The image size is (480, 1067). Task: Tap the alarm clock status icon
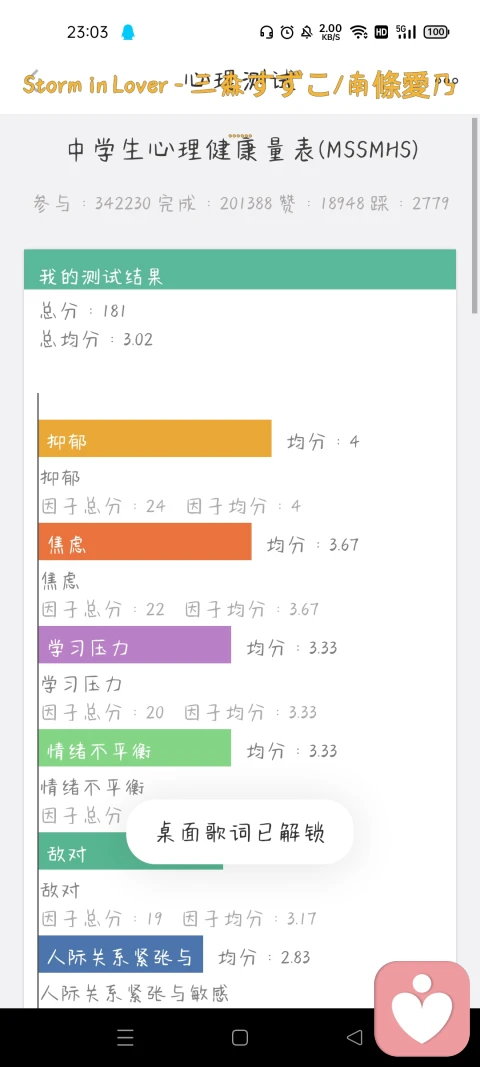point(287,32)
